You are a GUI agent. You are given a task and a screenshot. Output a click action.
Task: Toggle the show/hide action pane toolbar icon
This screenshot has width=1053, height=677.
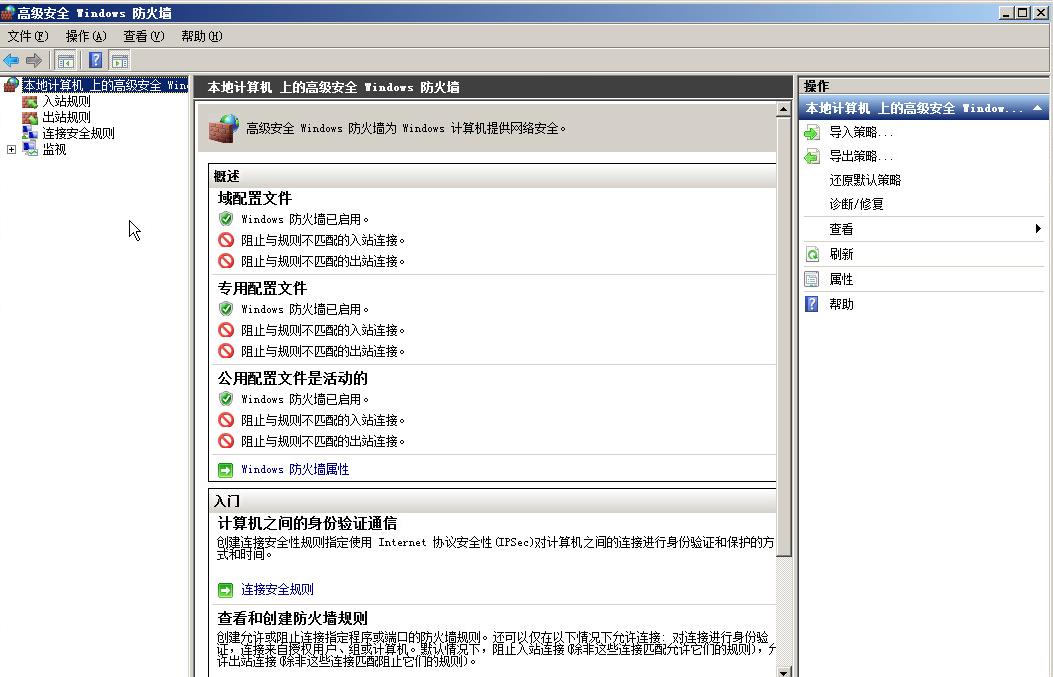[x=120, y=60]
